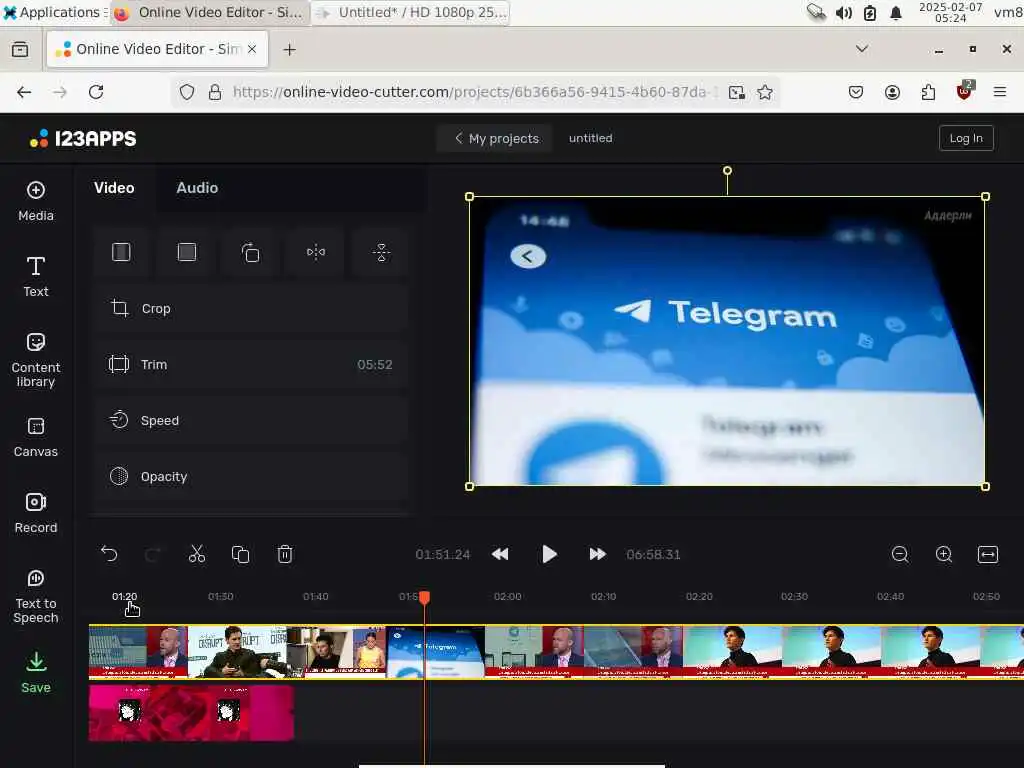Select the Online Video Editor browser tab

(157, 49)
